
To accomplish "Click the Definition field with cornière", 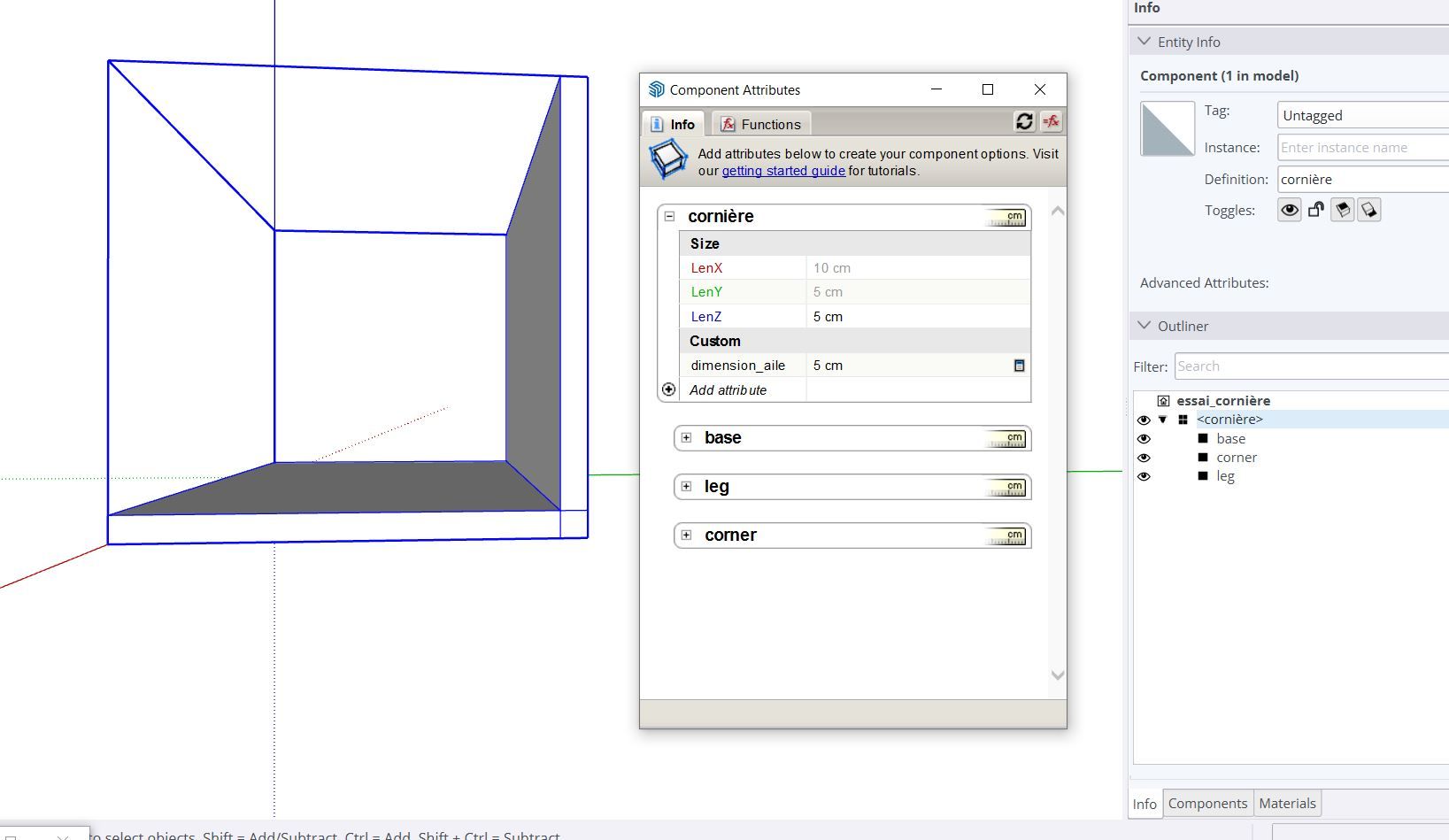I will pyautogui.click(x=1363, y=180).
